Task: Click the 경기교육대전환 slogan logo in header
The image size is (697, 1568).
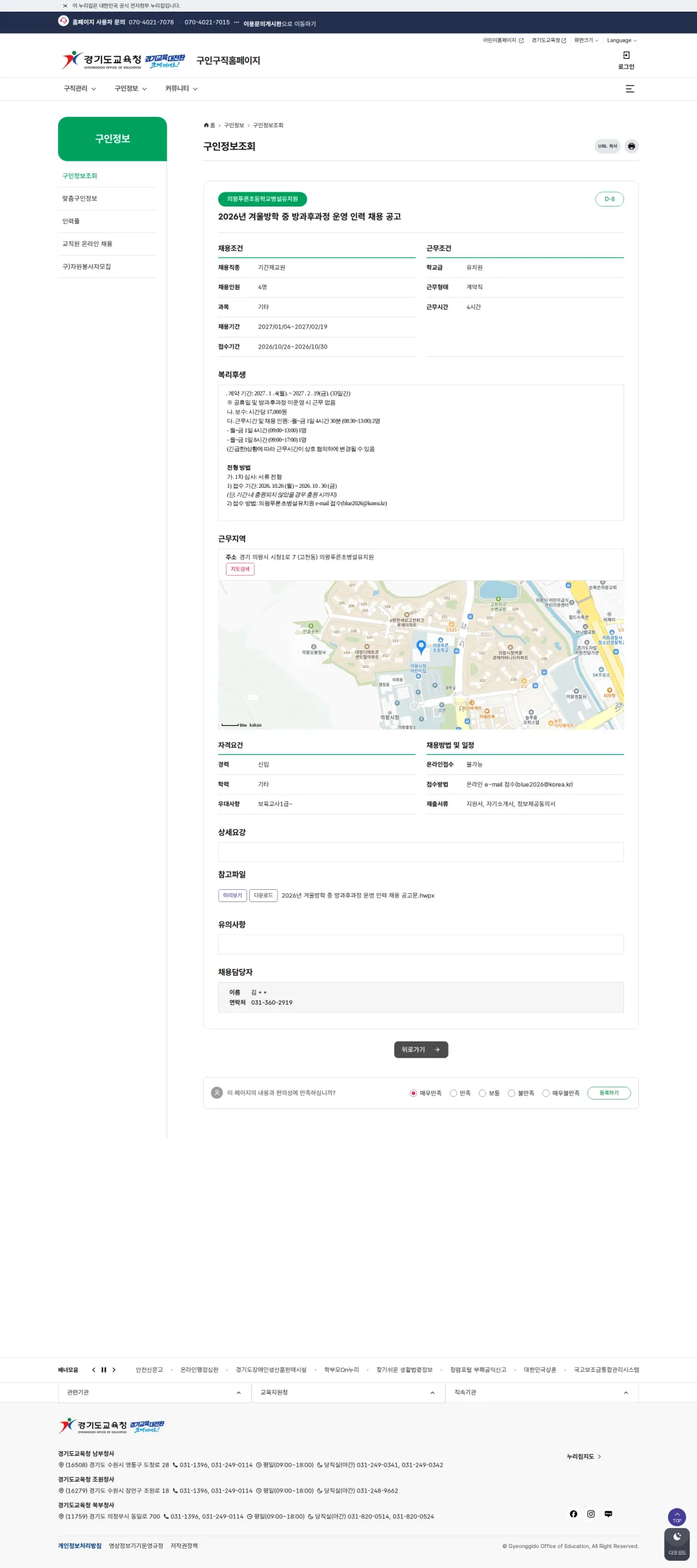Action: pyautogui.click(x=165, y=61)
